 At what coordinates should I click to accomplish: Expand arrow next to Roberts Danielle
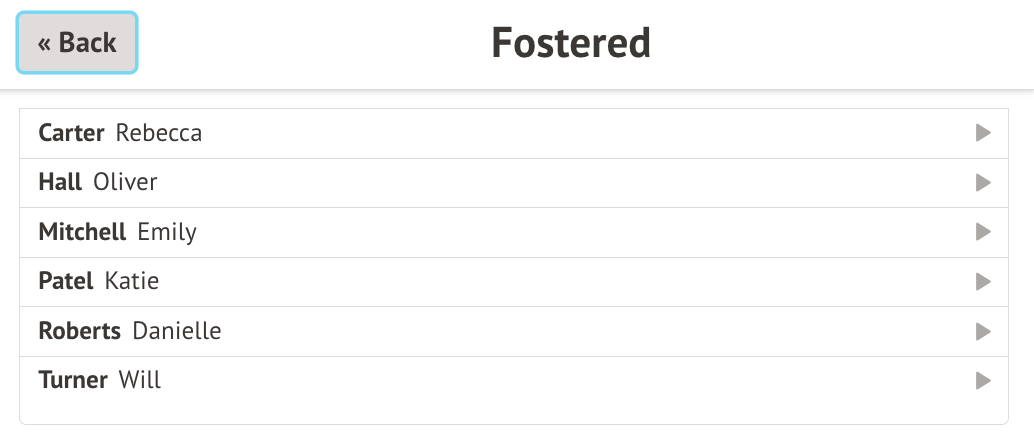(983, 331)
